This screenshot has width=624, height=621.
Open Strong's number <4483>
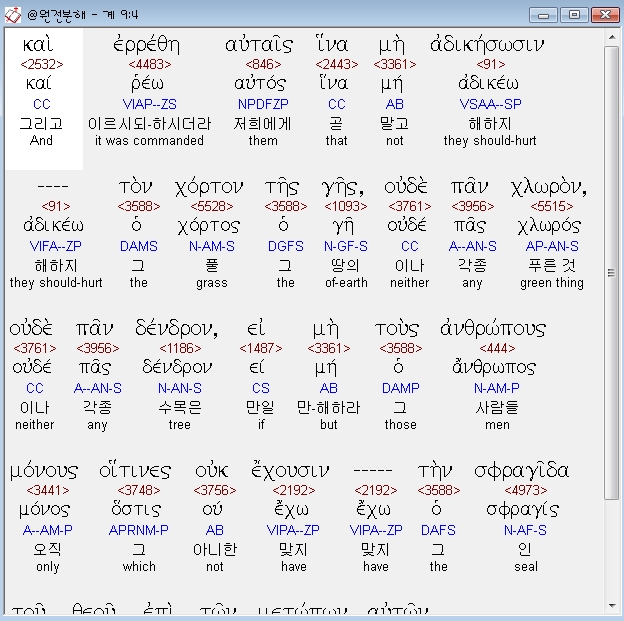pyautogui.click(x=150, y=64)
